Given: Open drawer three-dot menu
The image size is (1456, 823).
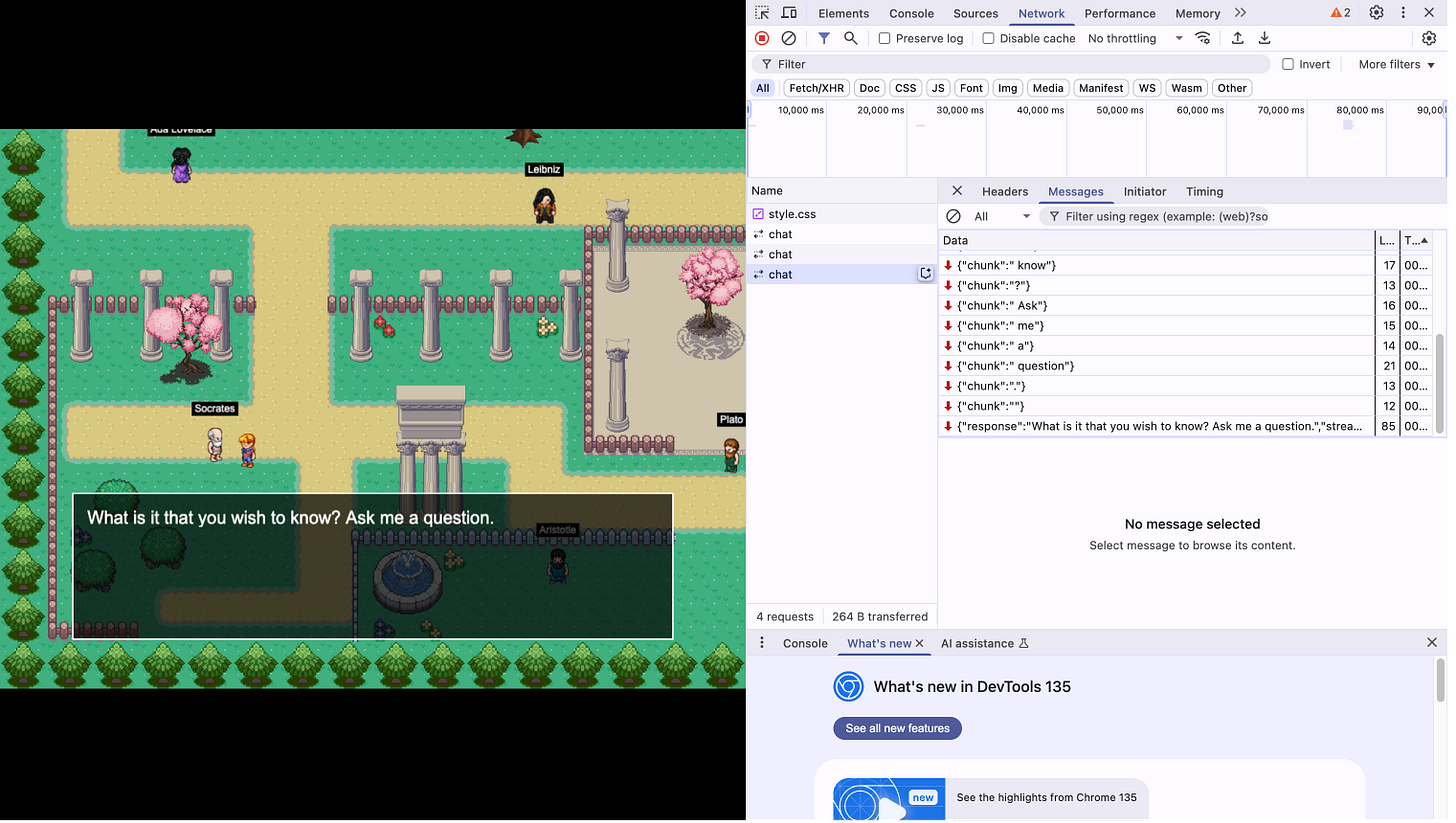Looking at the screenshot, I should click(x=762, y=643).
